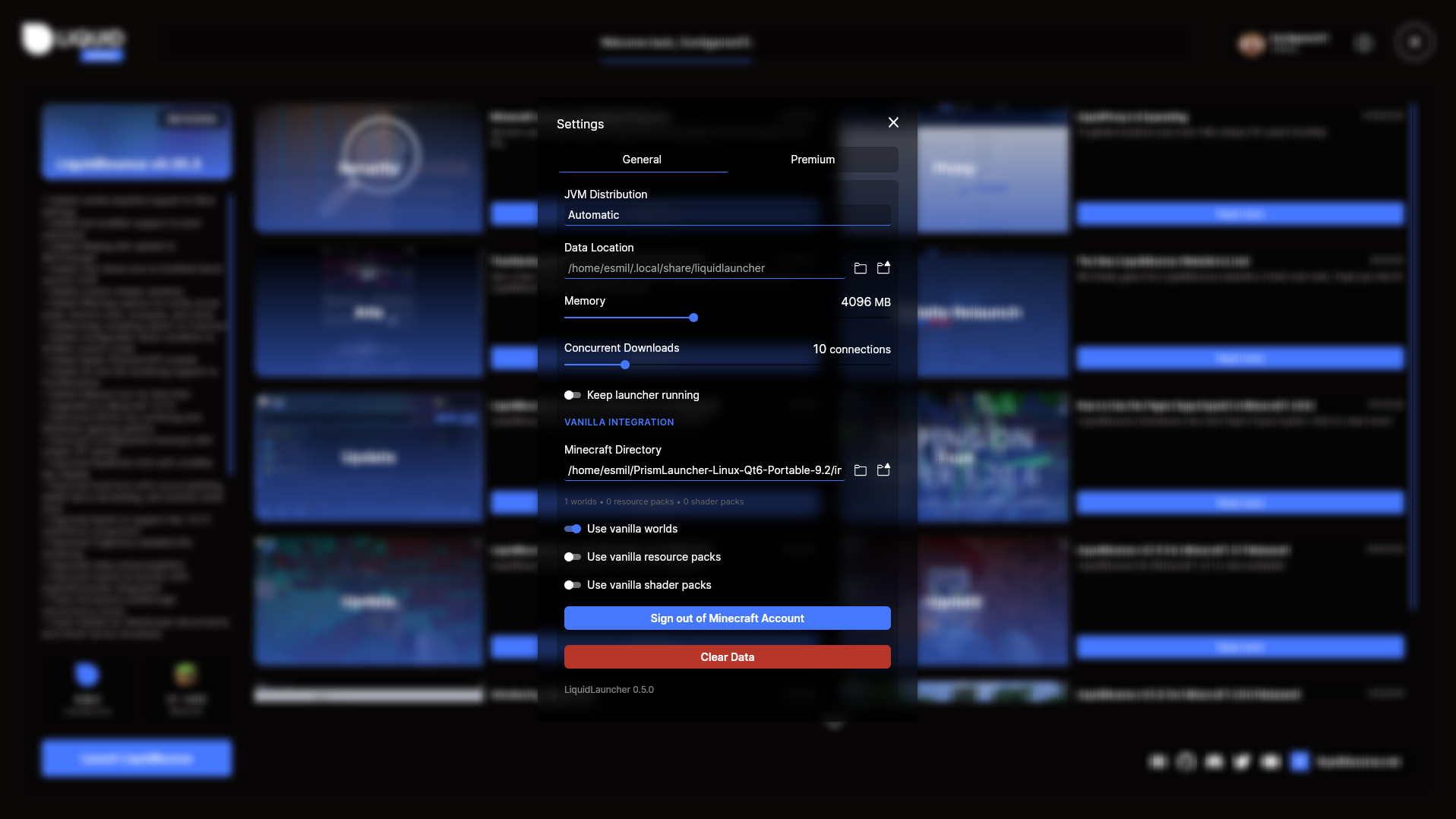Open the JVM Distribution Automatic dropdown
This screenshot has width=1456, height=819.
[728, 215]
